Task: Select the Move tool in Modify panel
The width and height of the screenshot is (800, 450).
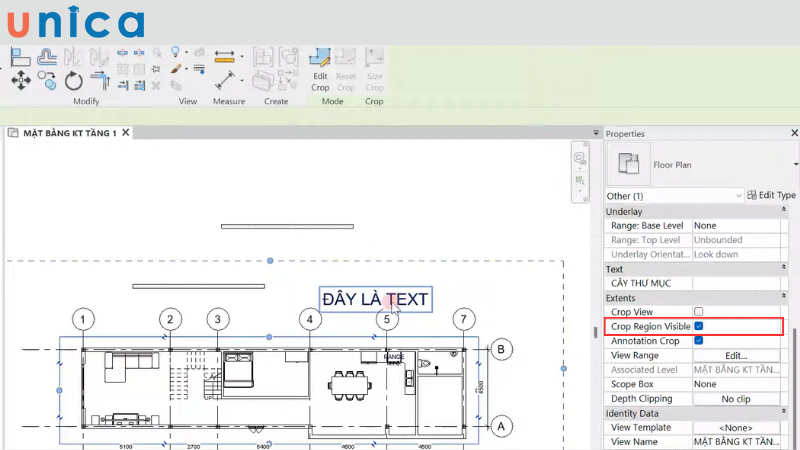Action: pyautogui.click(x=20, y=80)
